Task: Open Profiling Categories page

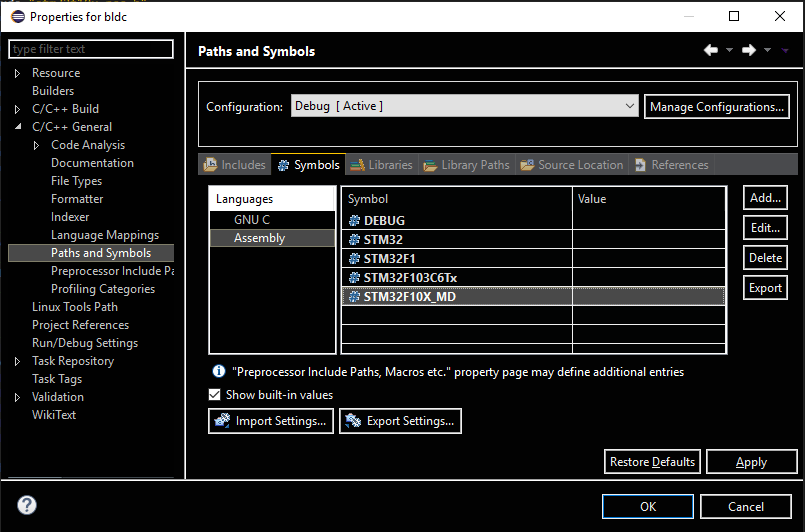Action: 103,289
